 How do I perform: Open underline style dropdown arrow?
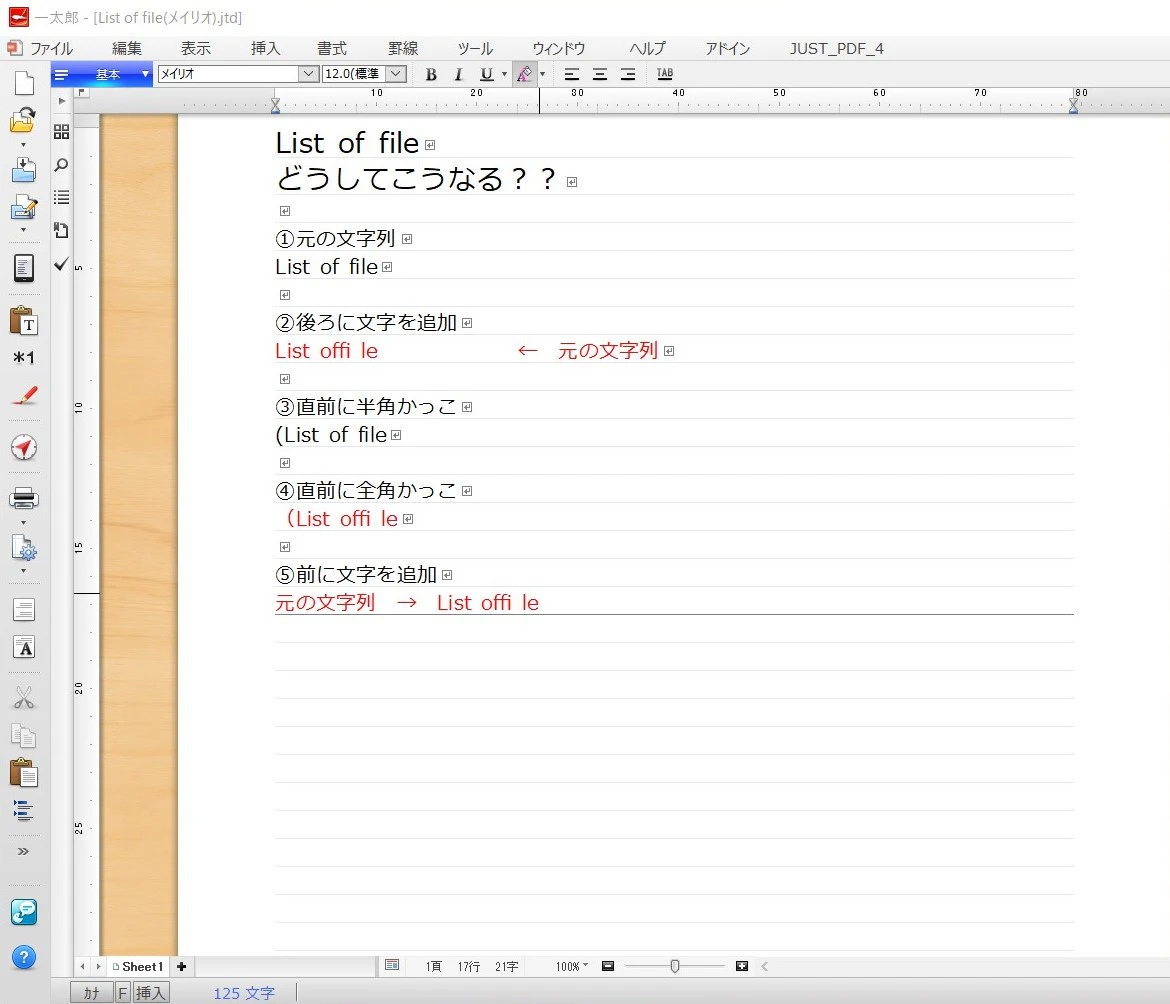(504, 74)
